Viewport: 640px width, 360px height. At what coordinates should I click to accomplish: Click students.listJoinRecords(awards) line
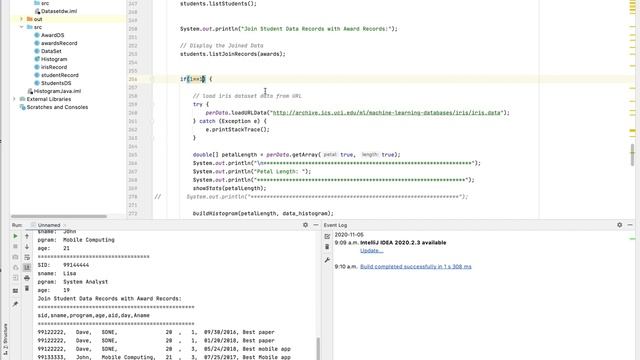[x=233, y=54]
